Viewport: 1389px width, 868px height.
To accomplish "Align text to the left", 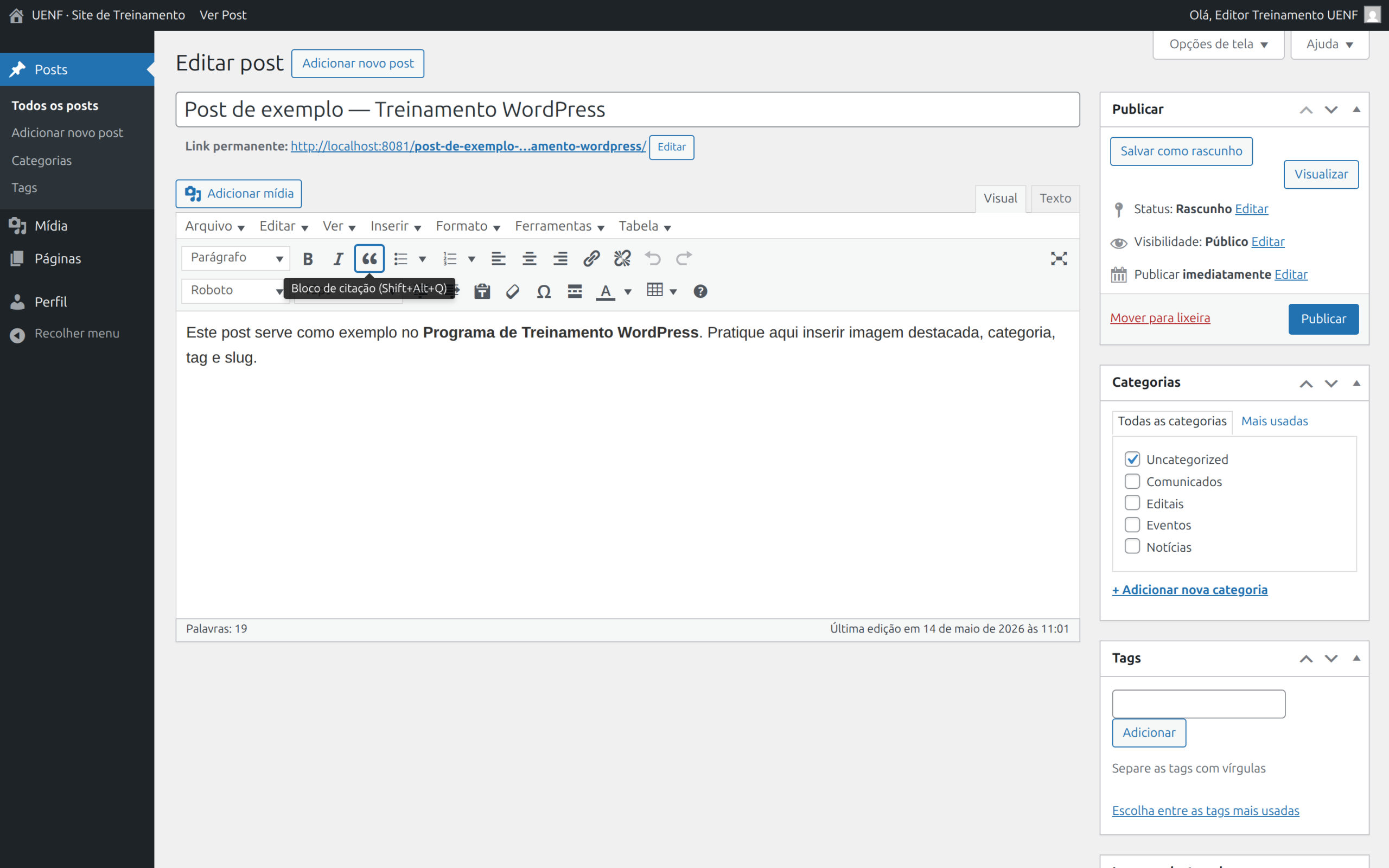I will click(498, 259).
